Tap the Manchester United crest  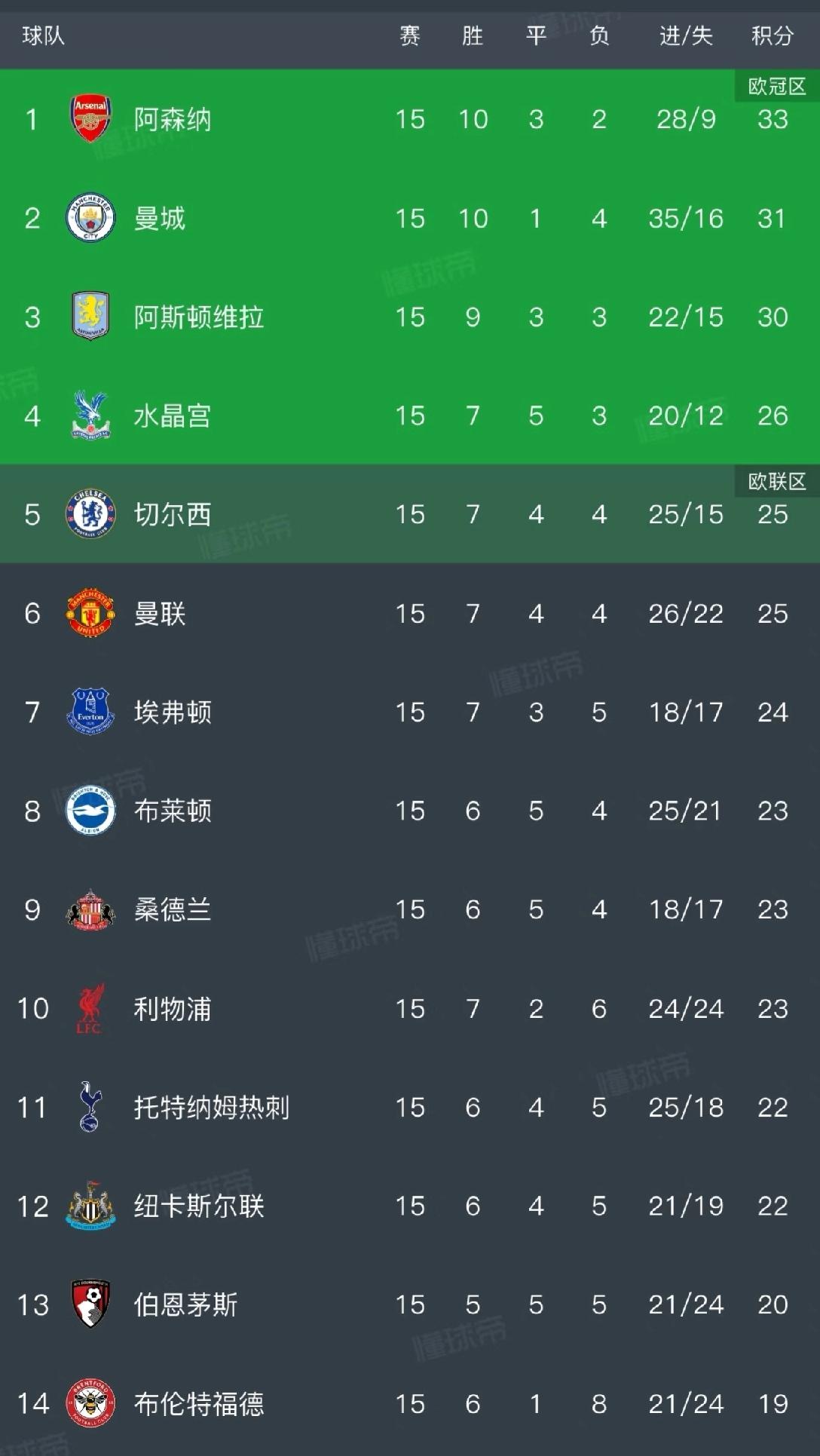point(90,613)
